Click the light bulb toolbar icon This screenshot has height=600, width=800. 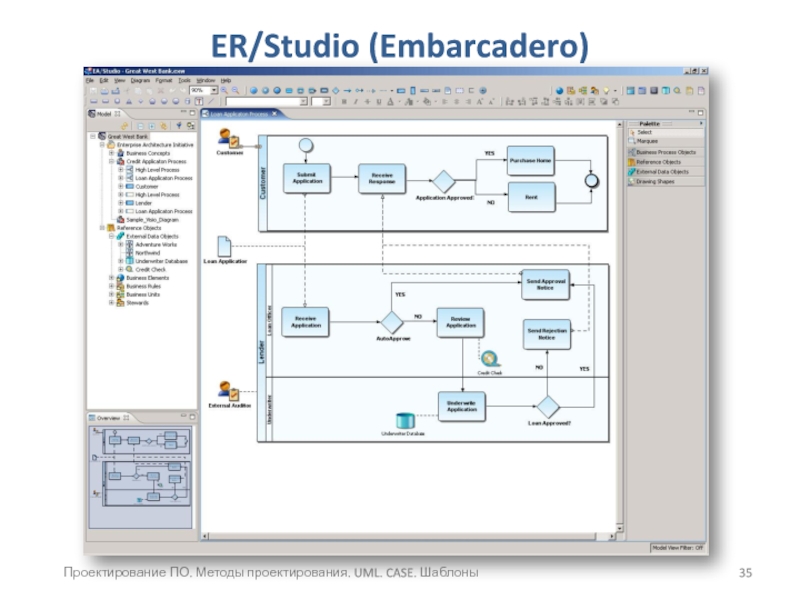point(606,90)
